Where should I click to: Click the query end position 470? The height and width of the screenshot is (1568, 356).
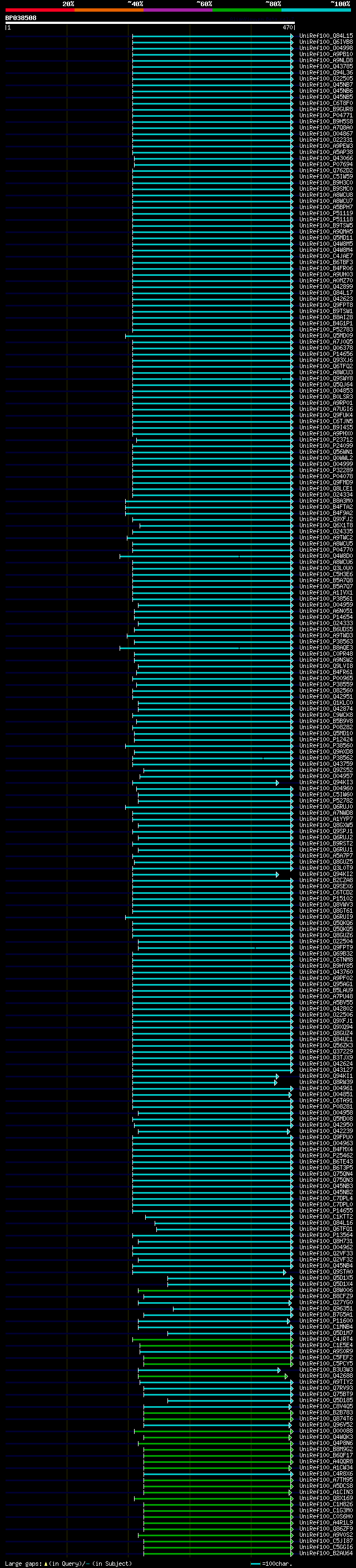pos(288,27)
